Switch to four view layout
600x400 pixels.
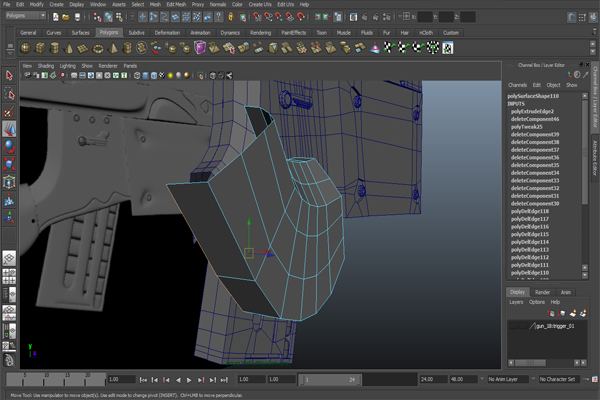click(x=9, y=276)
